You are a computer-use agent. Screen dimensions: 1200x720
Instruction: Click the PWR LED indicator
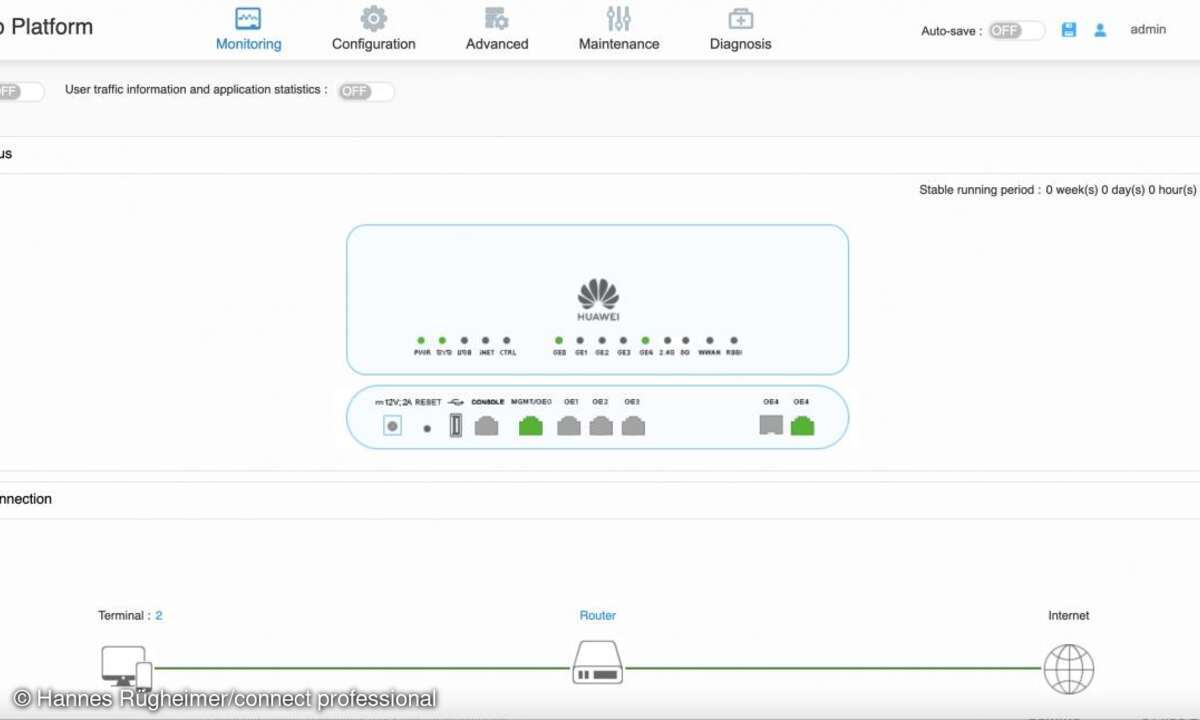[x=421, y=341]
